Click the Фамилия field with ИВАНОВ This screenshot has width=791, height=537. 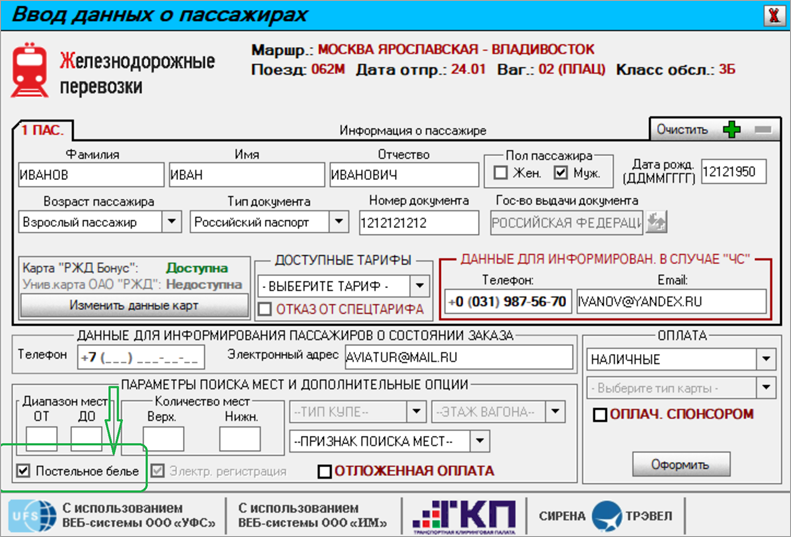(91, 175)
